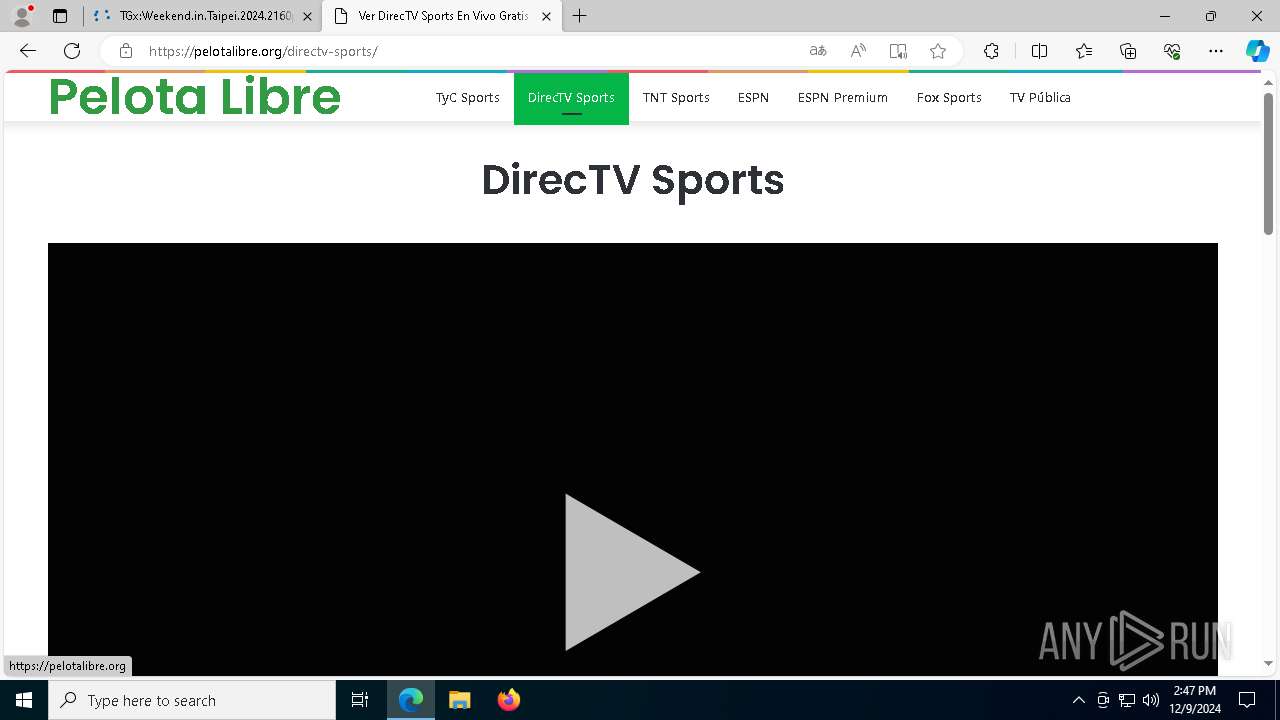Launch Firefox from taskbar

508,700
